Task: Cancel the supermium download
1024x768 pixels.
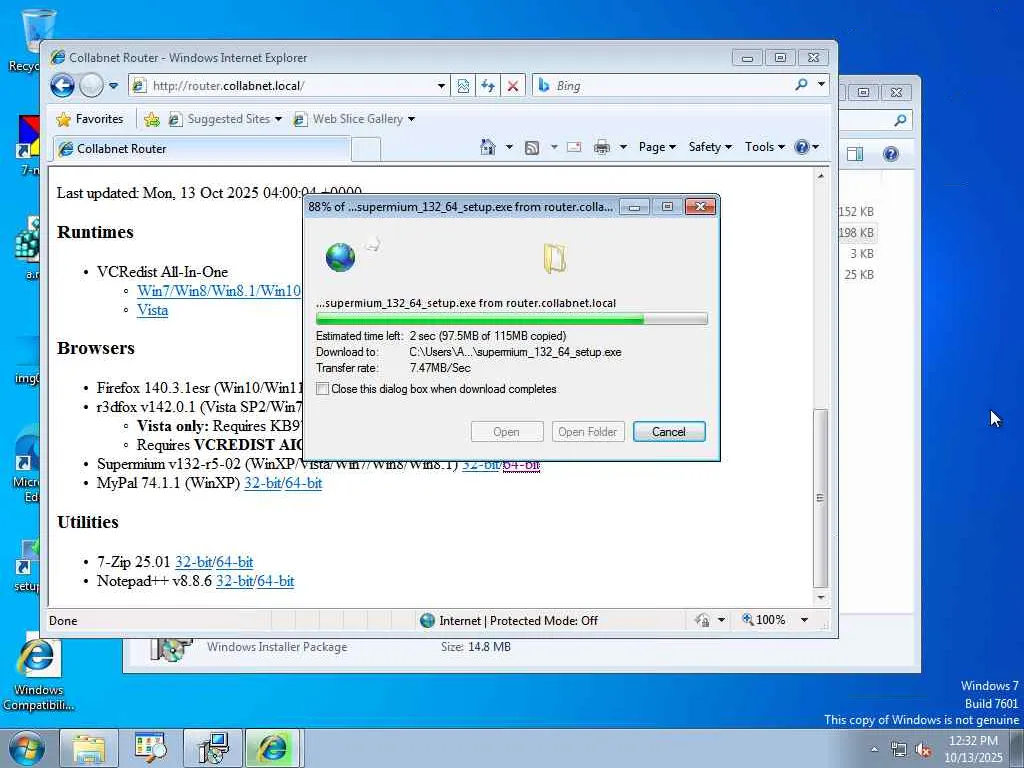Action: (669, 432)
